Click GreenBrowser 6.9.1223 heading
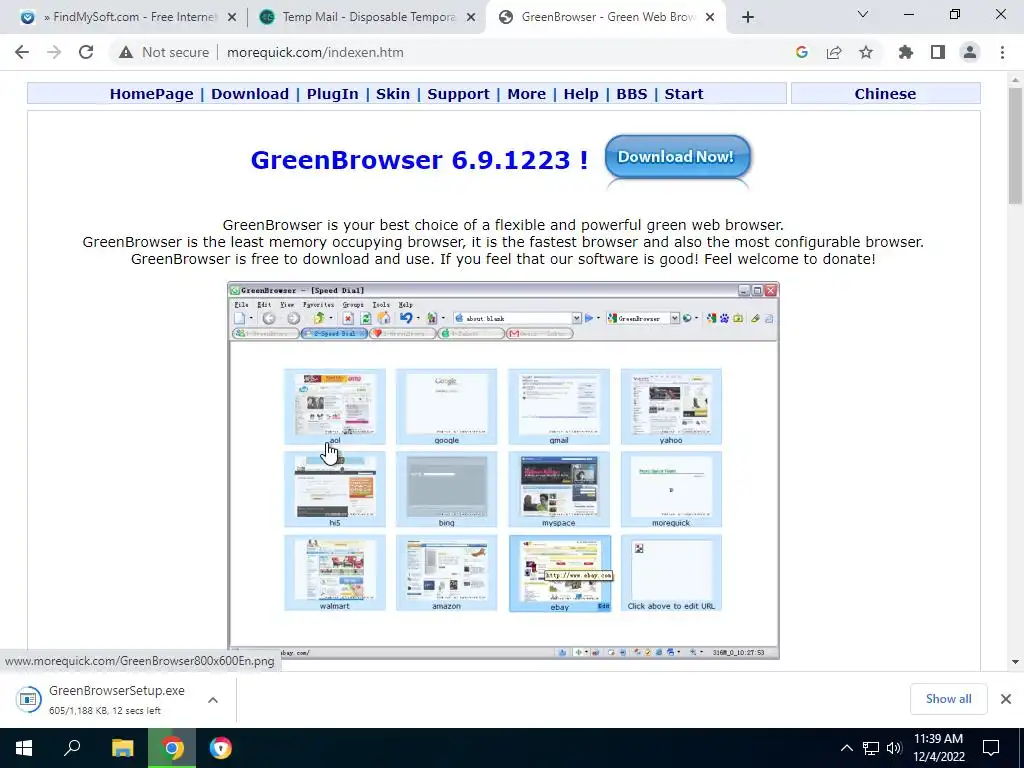The image size is (1024, 768). pos(419,160)
